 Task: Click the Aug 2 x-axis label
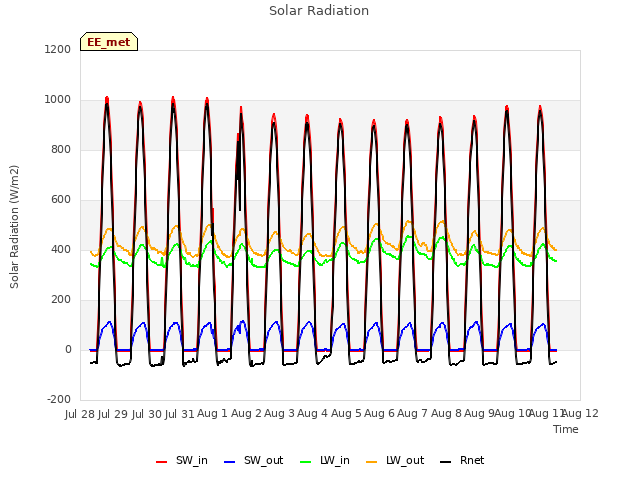pyautogui.click(x=246, y=414)
